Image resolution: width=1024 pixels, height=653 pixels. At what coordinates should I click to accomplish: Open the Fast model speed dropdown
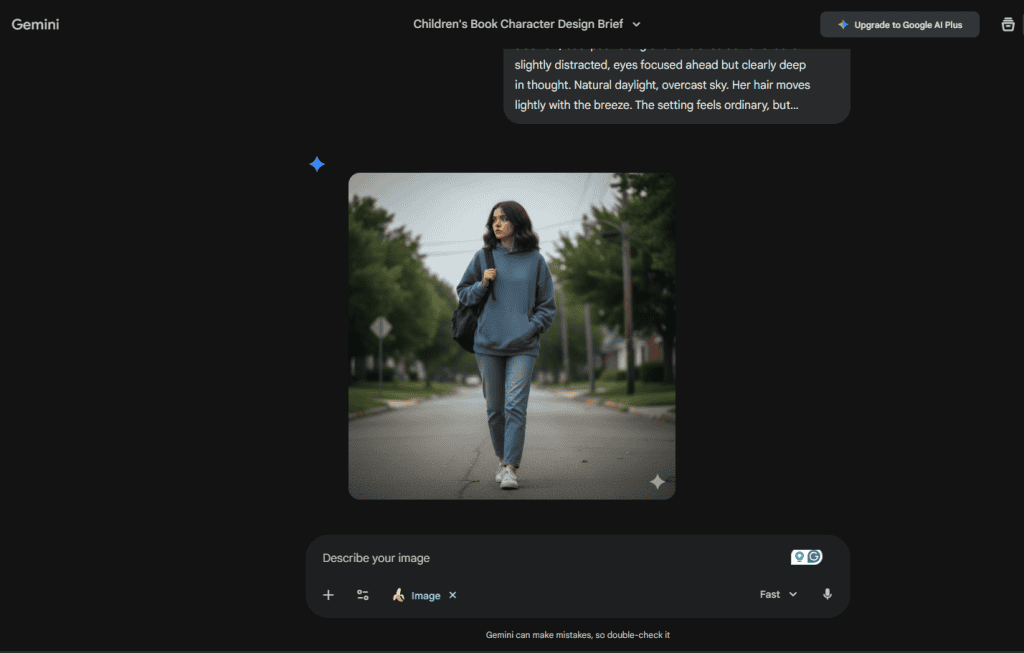(777, 593)
